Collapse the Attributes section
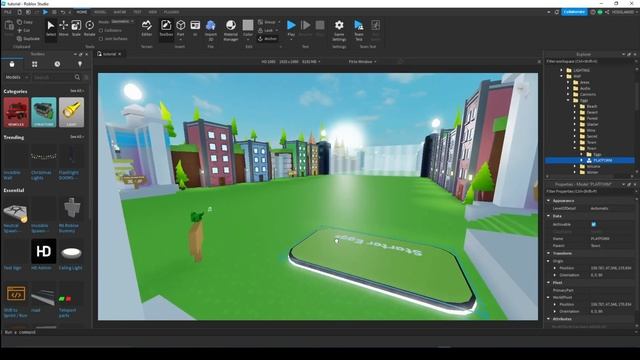The image size is (640, 360). click(549, 319)
